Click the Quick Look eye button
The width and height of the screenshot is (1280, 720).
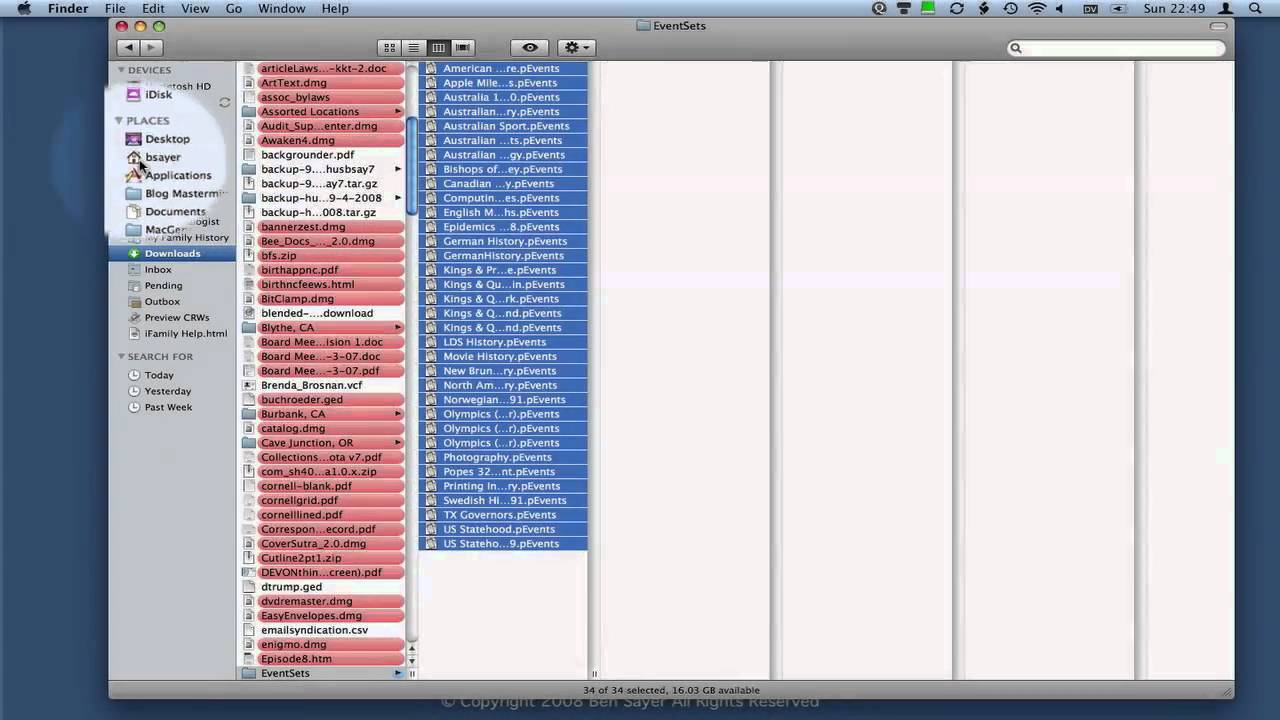pos(530,47)
